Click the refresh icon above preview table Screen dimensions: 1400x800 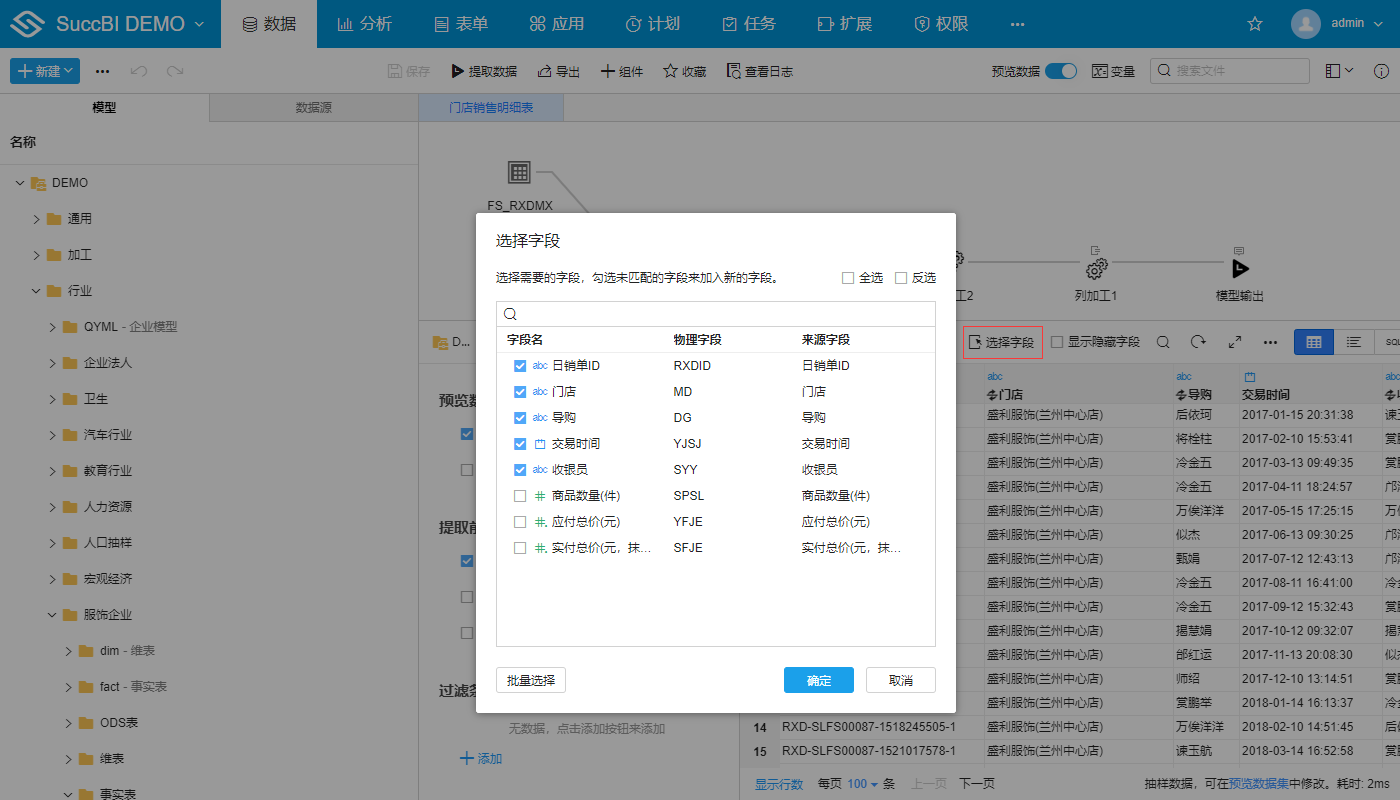[x=1198, y=341]
